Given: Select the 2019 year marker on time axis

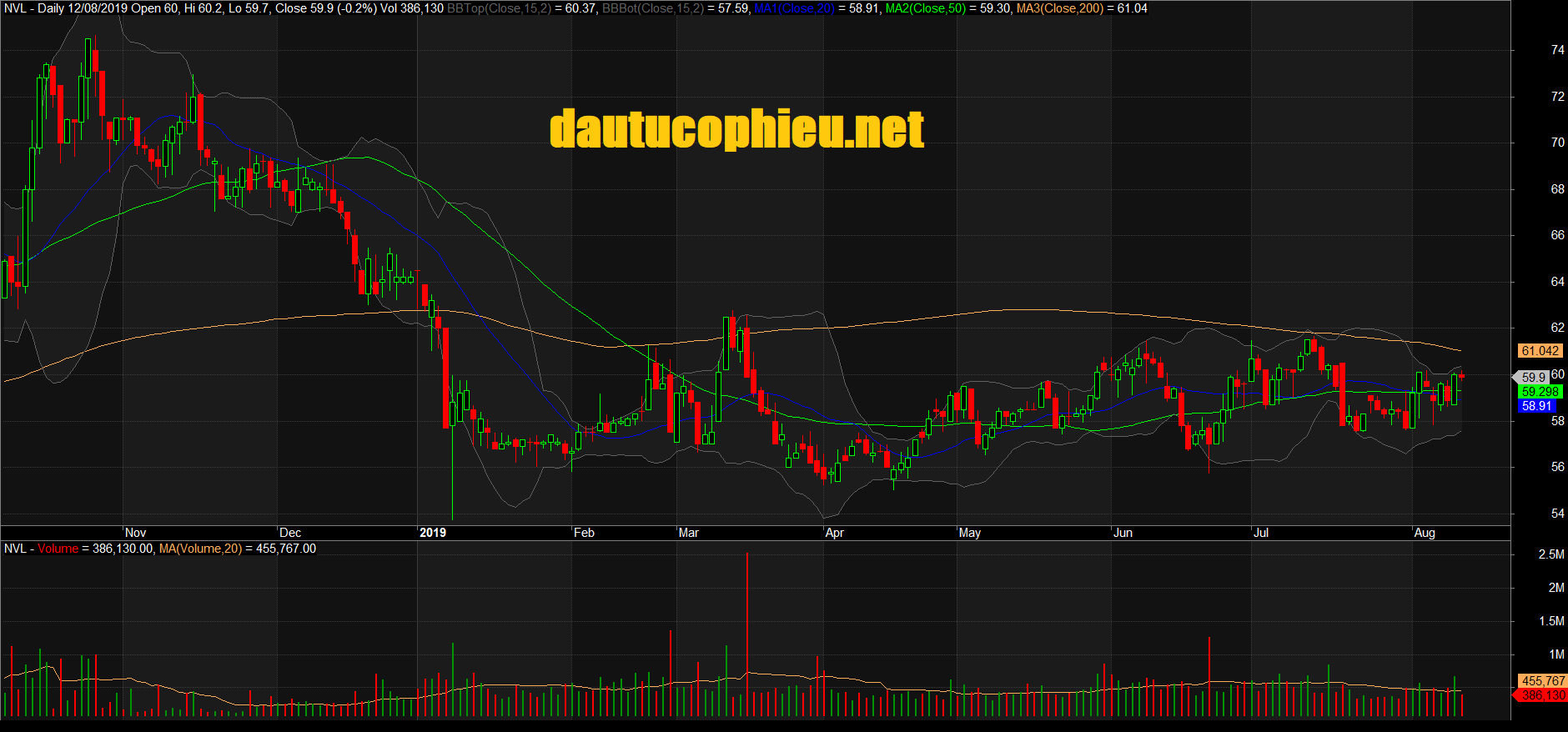Looking at the screenshot, I should pyautogui.click(x=432, y=533).
